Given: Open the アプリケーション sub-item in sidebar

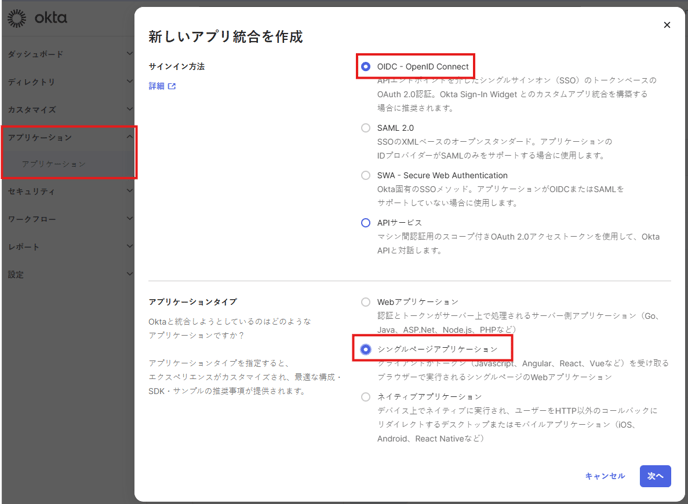Looking at the screenshot, I should pos(54,164).
